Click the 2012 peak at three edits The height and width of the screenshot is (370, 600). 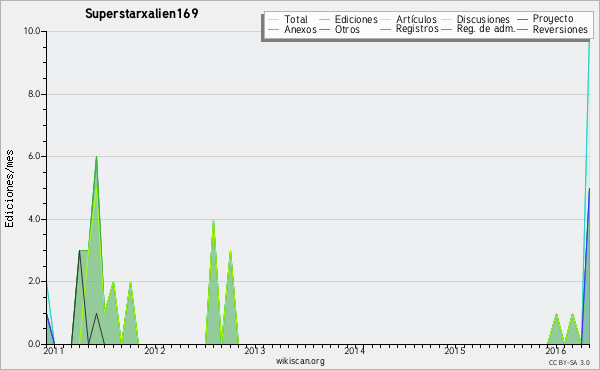point(230,251)
